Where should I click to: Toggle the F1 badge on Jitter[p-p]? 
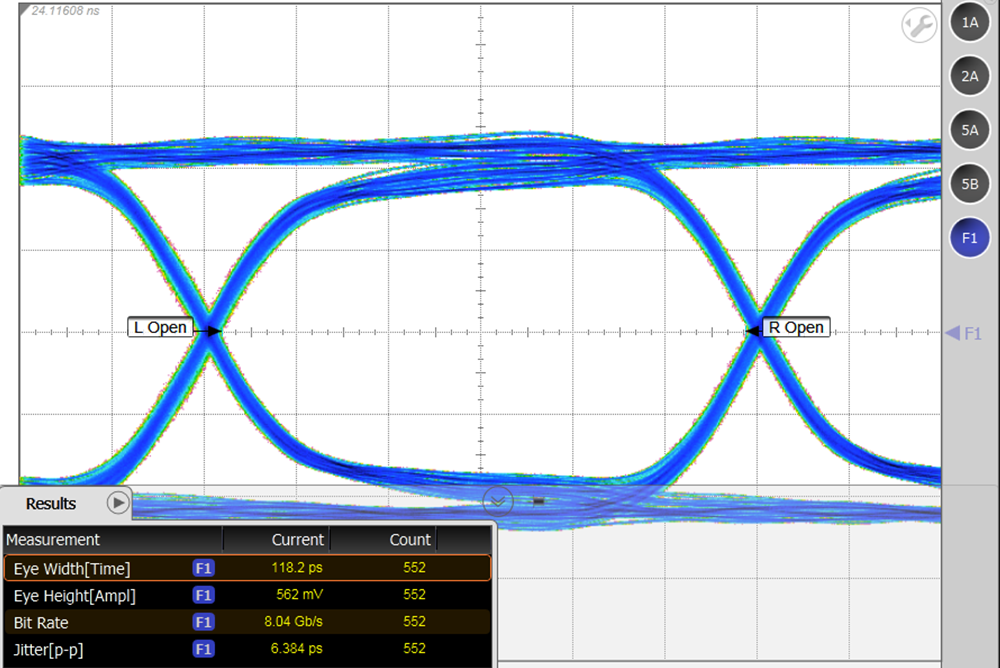(203, 648)
